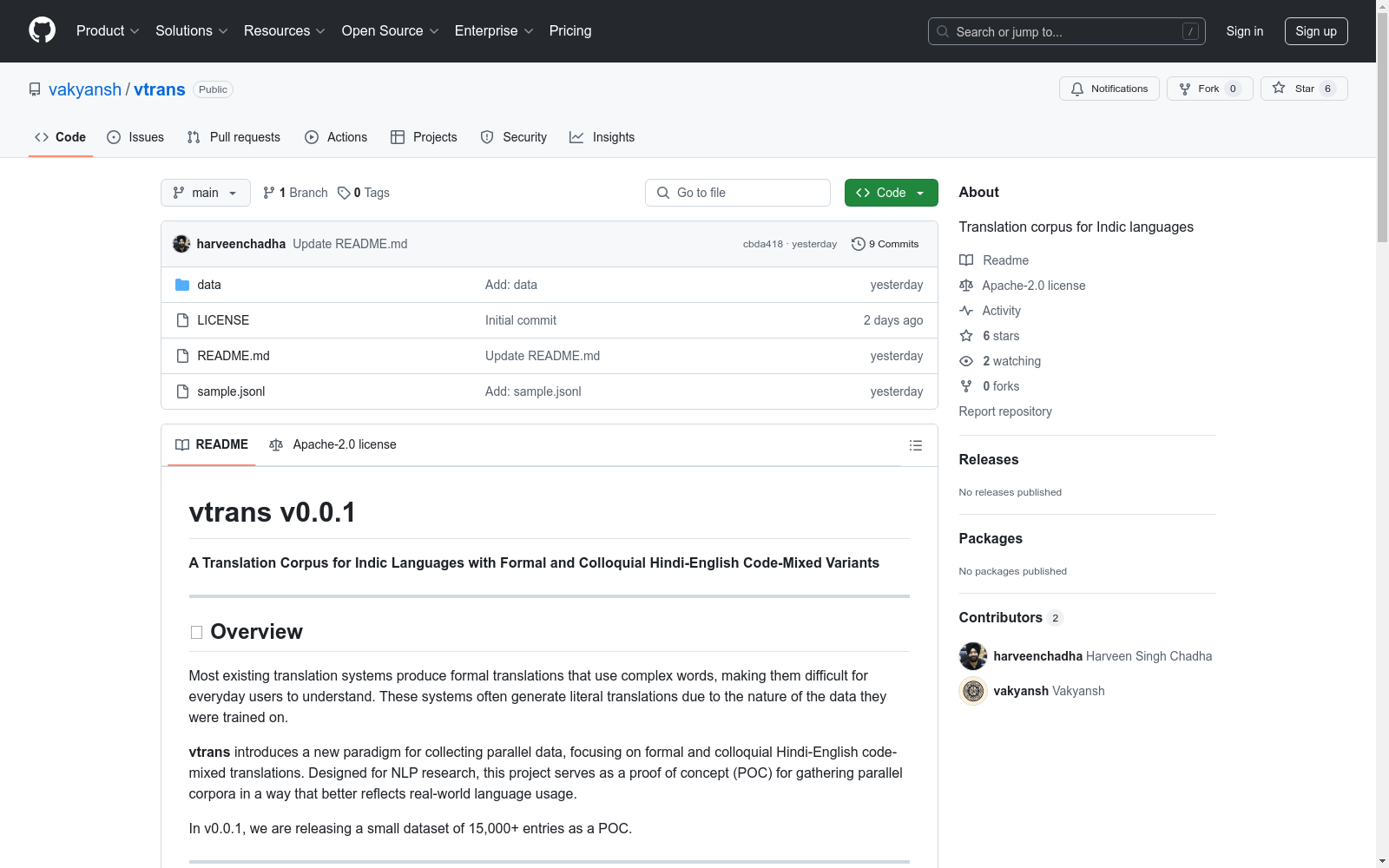Open the Activity link
Viewport: 1389px width, 868px height.
tap(991, 311)
